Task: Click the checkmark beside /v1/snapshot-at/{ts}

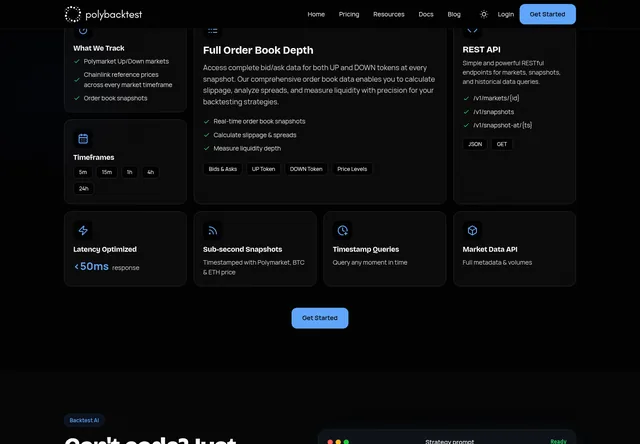Action: (466, 125)
